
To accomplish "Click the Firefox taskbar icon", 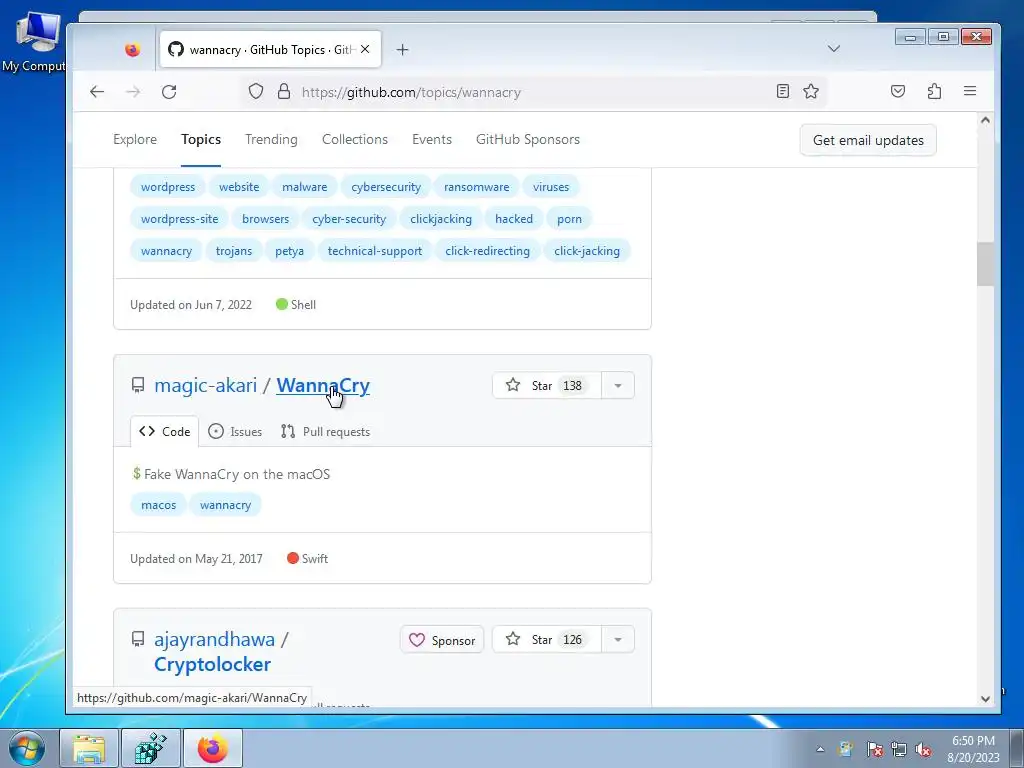I will pos(213,748).
